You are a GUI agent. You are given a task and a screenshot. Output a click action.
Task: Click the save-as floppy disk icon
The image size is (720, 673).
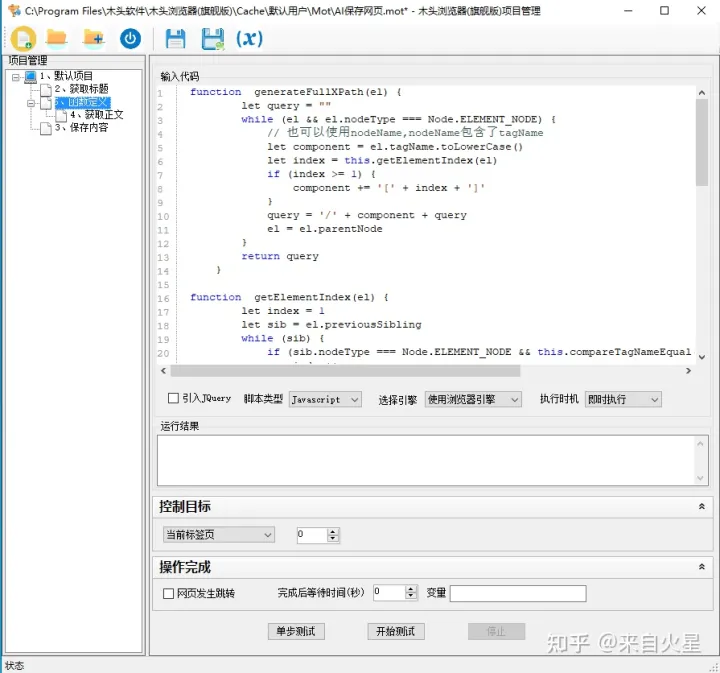(x=212, y=39)
